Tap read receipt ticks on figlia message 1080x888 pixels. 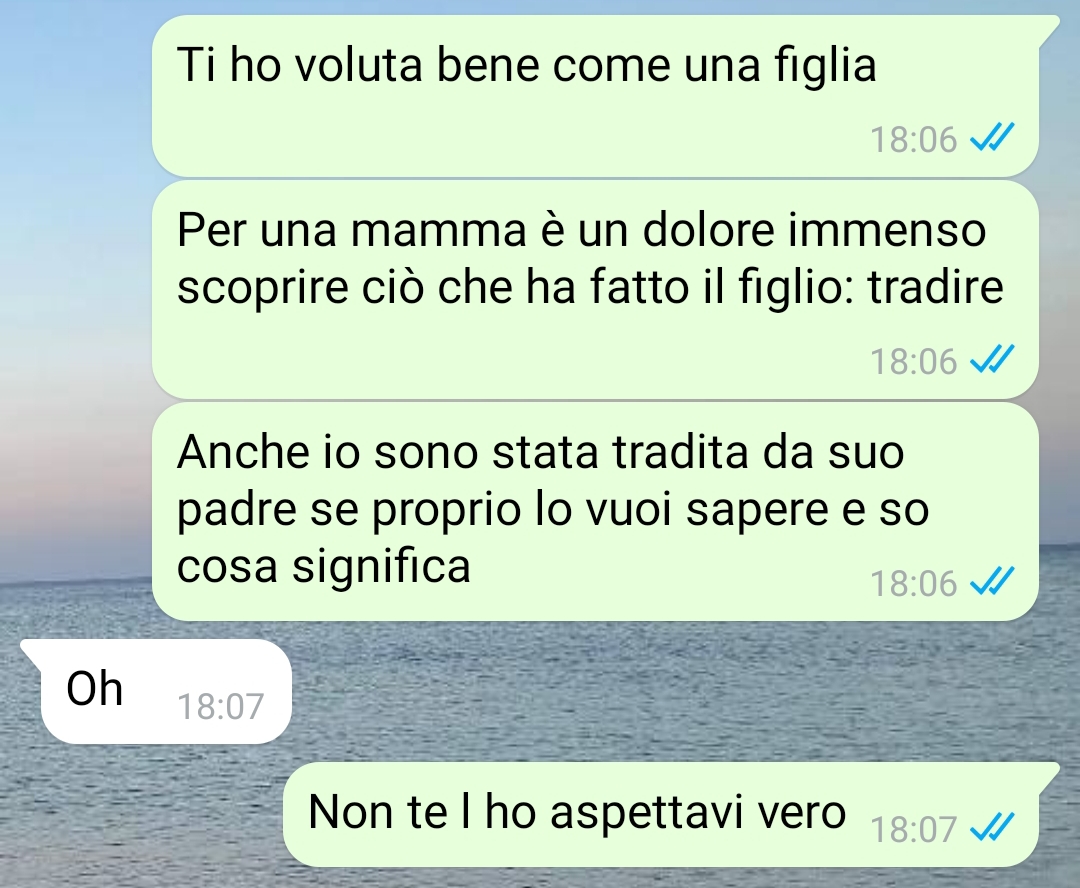coord(992,137)
